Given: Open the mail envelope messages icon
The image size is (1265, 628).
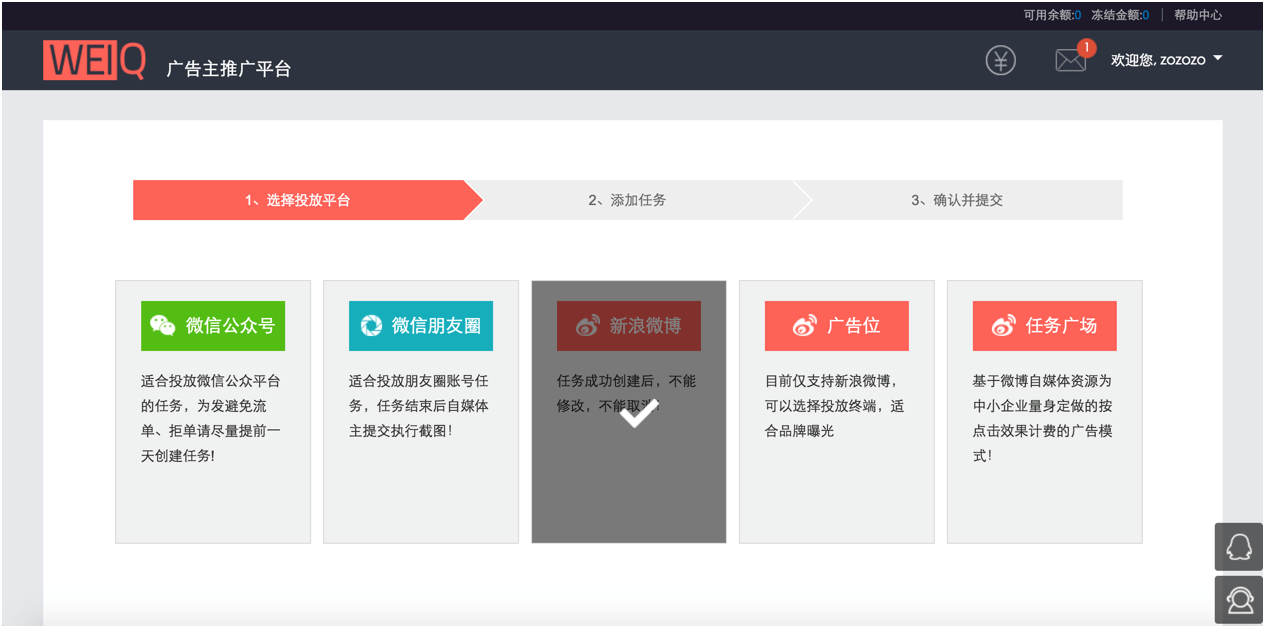Looking at the screenshot, I should [x=1069, y=61].
